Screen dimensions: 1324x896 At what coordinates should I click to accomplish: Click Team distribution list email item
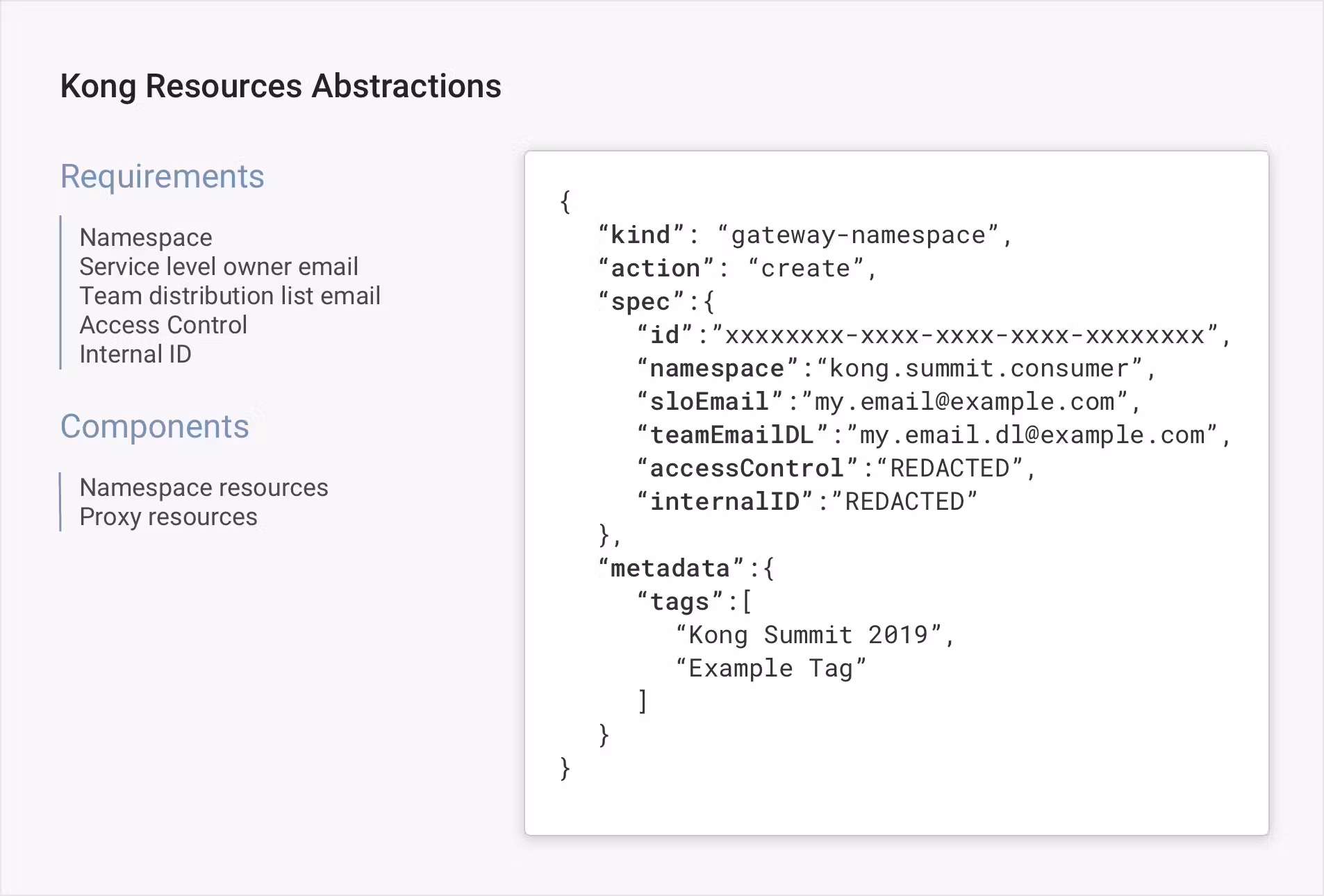(230, 296)
